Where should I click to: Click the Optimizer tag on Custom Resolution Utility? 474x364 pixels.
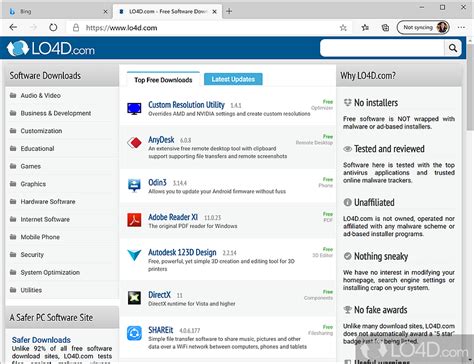coord(322,108)
